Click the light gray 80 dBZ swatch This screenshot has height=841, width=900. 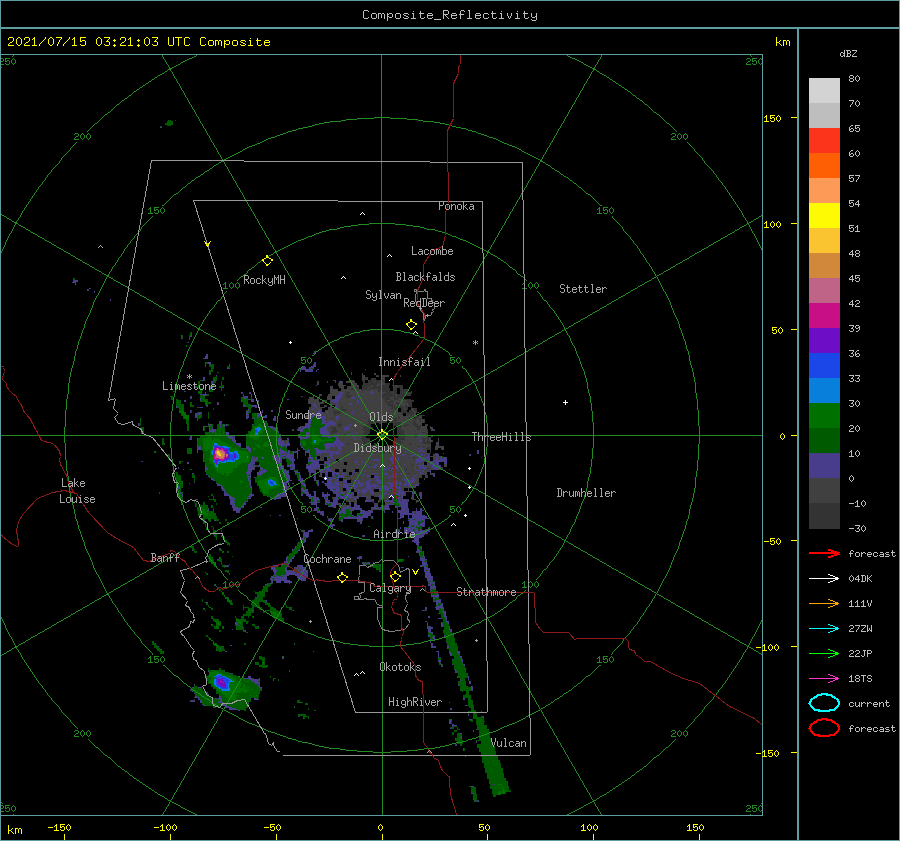824,90
